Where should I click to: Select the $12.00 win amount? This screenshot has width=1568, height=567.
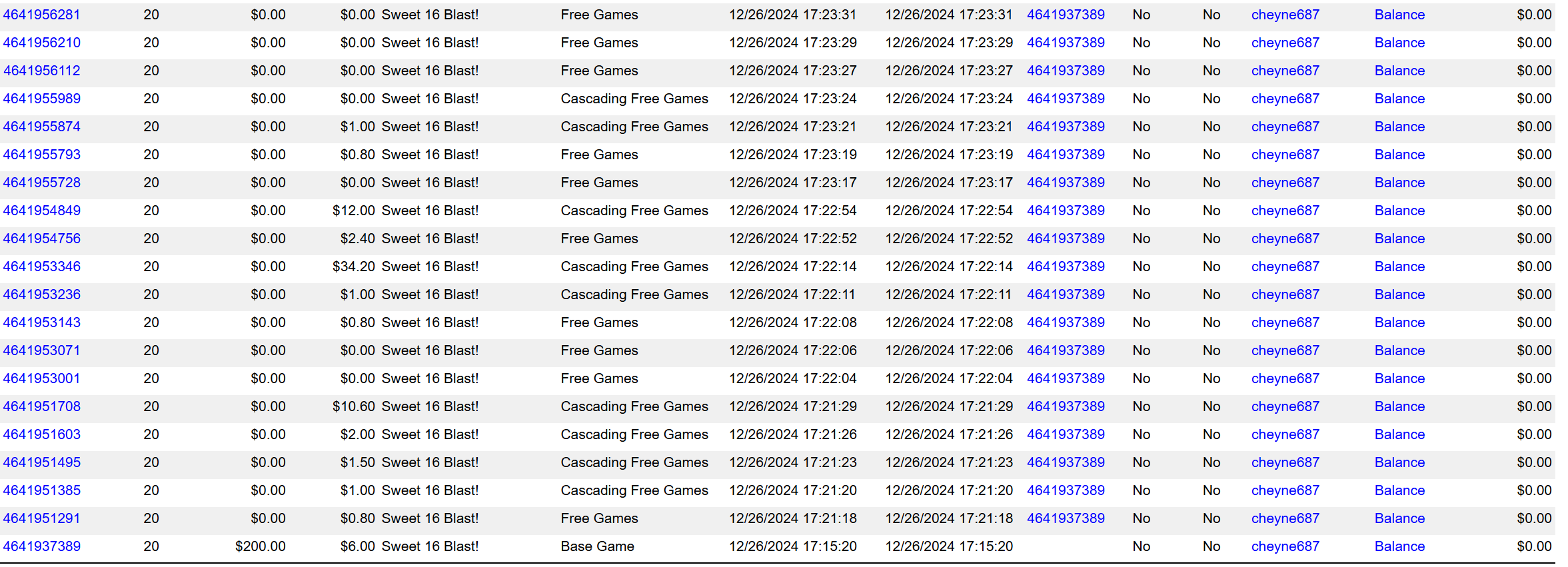pyautogui.click(x=354, y=211)
